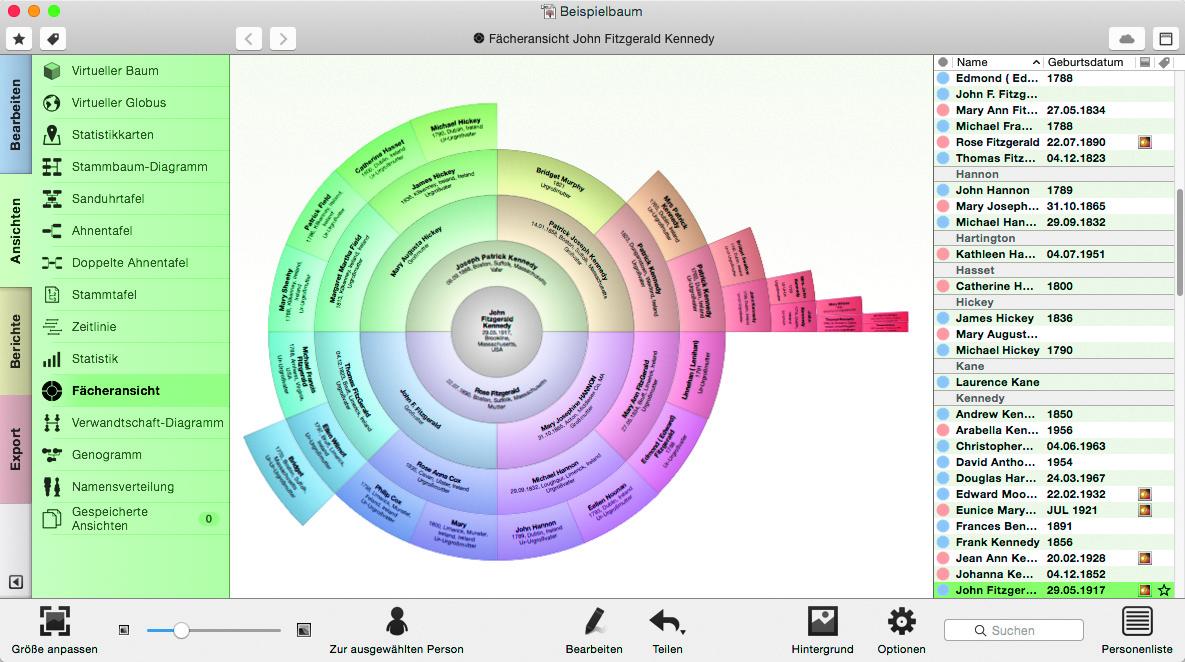This screenshot has width=1185, height=662.
Task: Open the Teilen share menu
Action: 667,630
